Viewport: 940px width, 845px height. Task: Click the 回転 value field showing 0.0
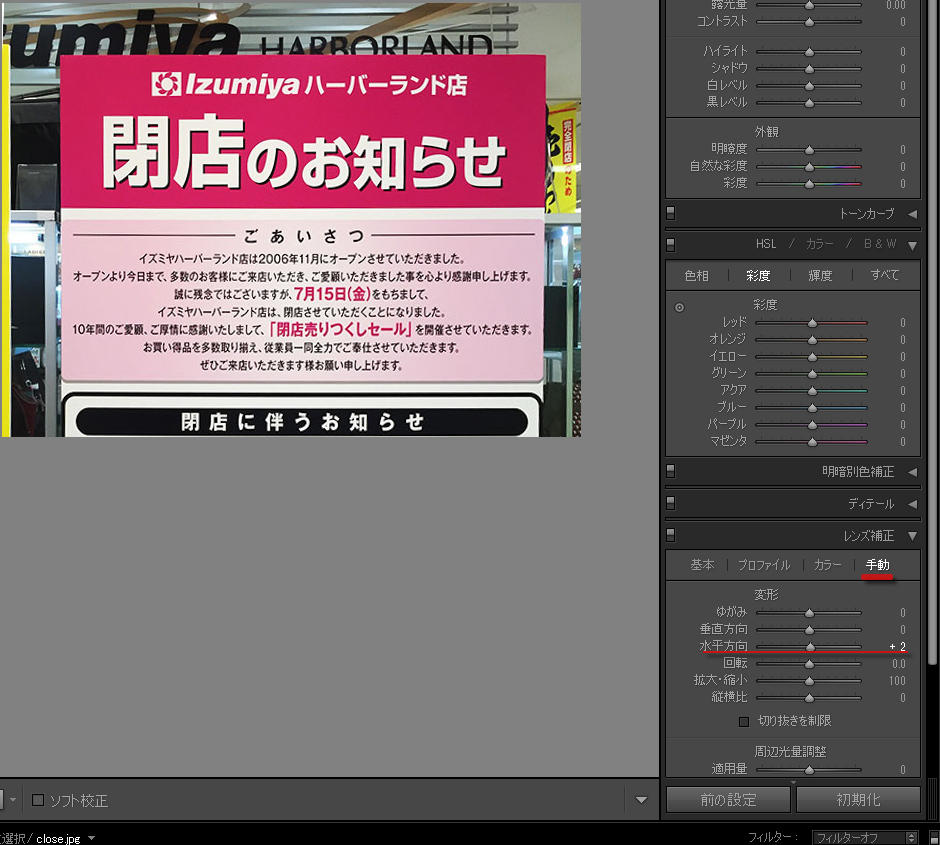pos(899,664)
